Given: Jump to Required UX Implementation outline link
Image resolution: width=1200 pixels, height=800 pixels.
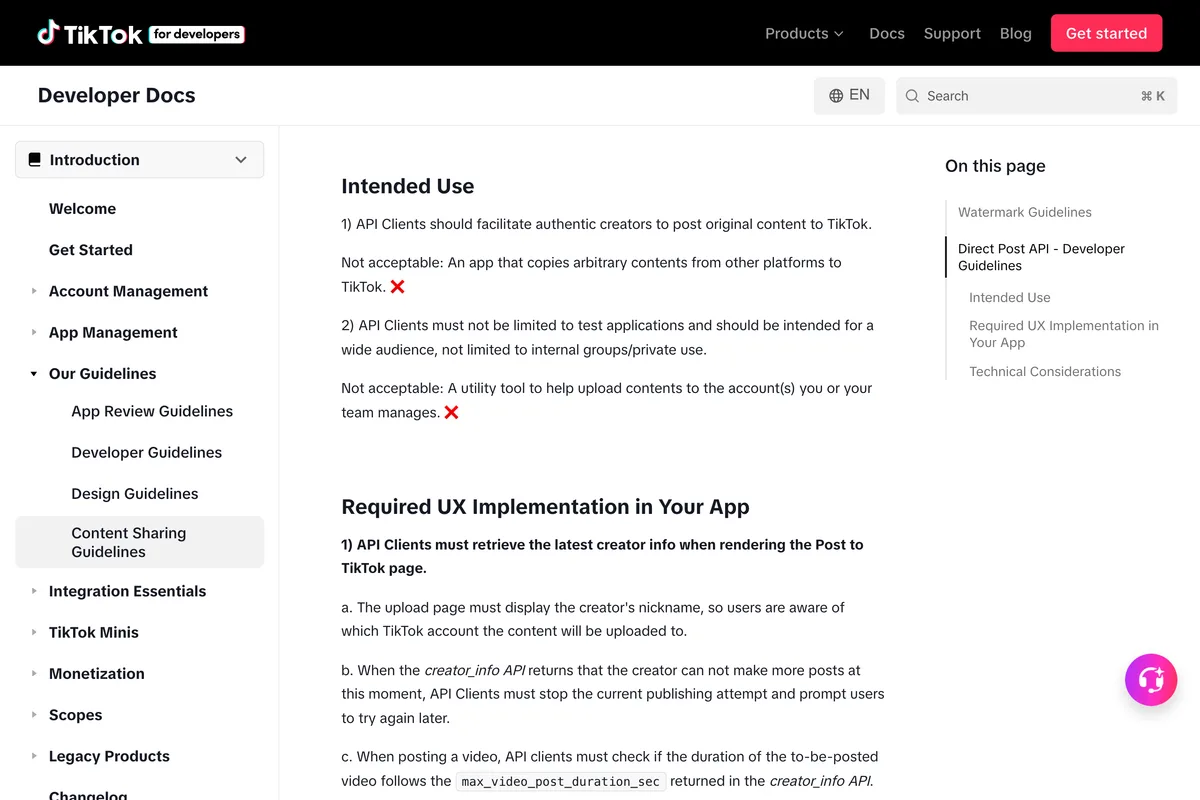Looking at the screenshot, I should pos(1064,334).
